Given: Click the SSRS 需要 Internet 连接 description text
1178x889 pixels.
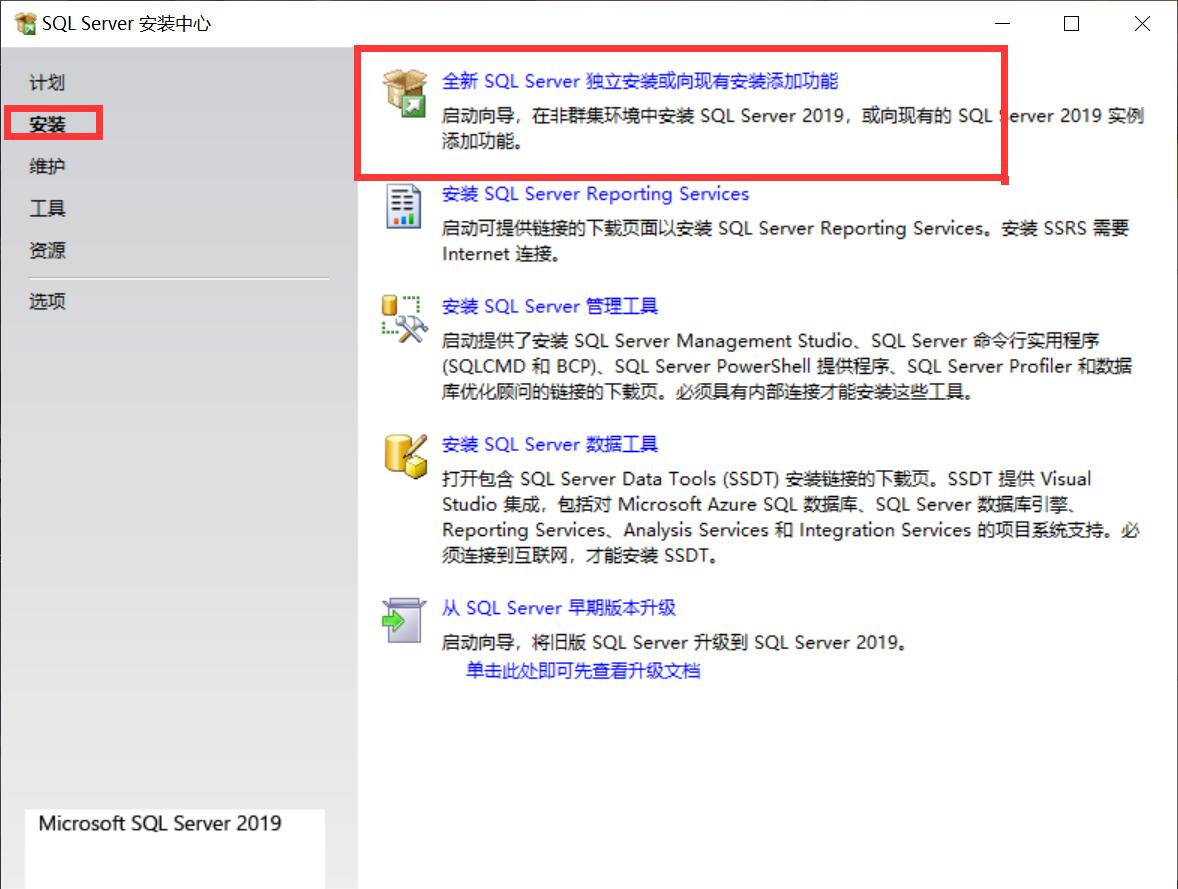Looking at the screenshot, I should coord(785,240).
